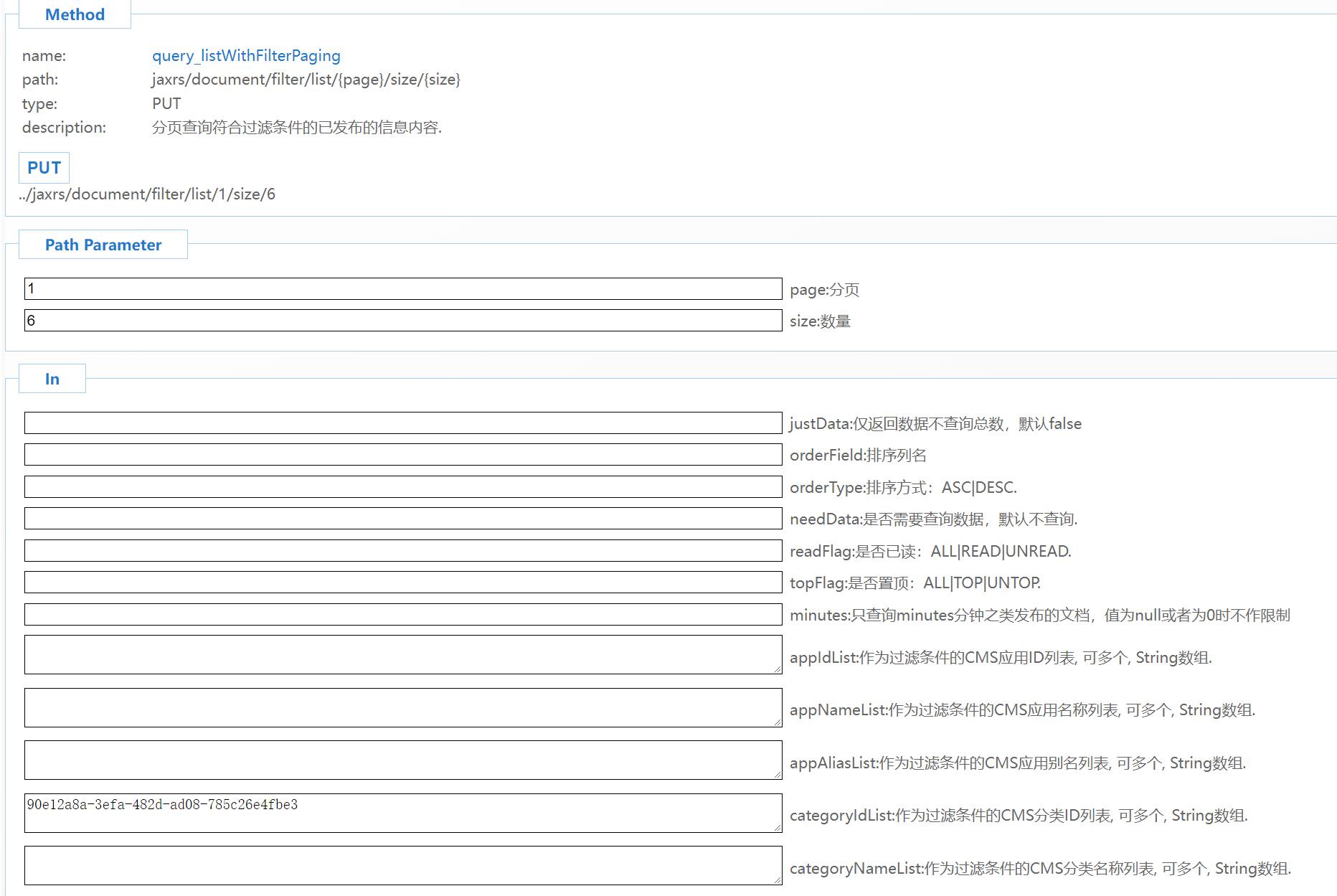Click the appIdList text area

click(x=403, y=654)
